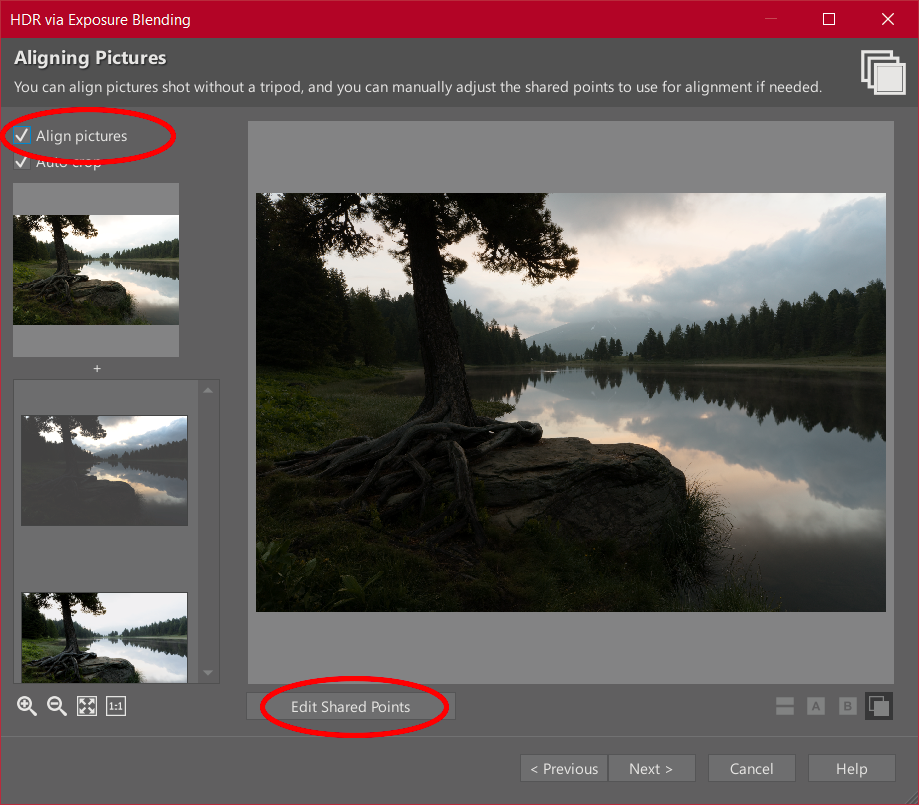Show only picture A in the preview

click(816, 706)
